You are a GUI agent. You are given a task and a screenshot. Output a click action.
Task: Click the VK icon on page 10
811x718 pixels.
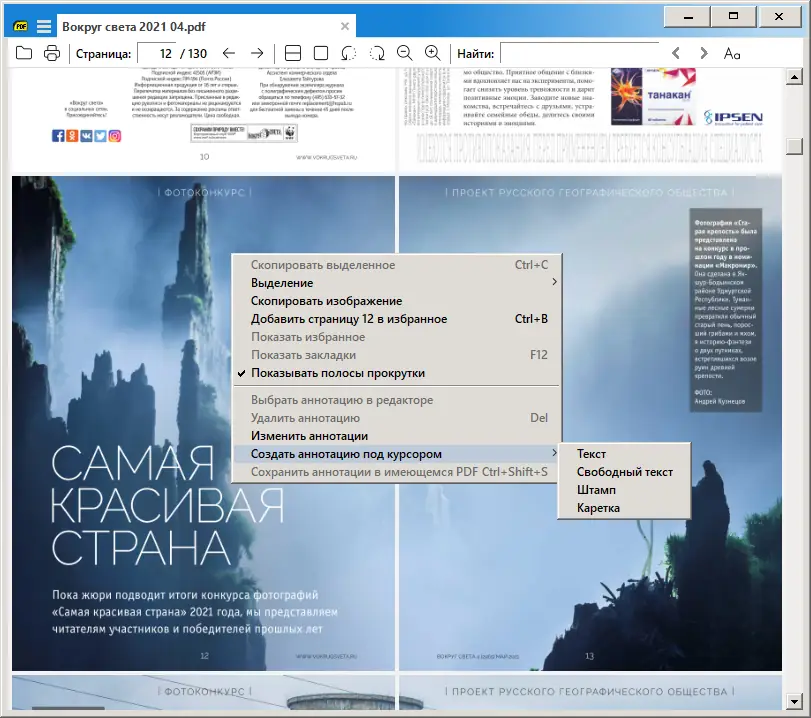tap(86, 136)
